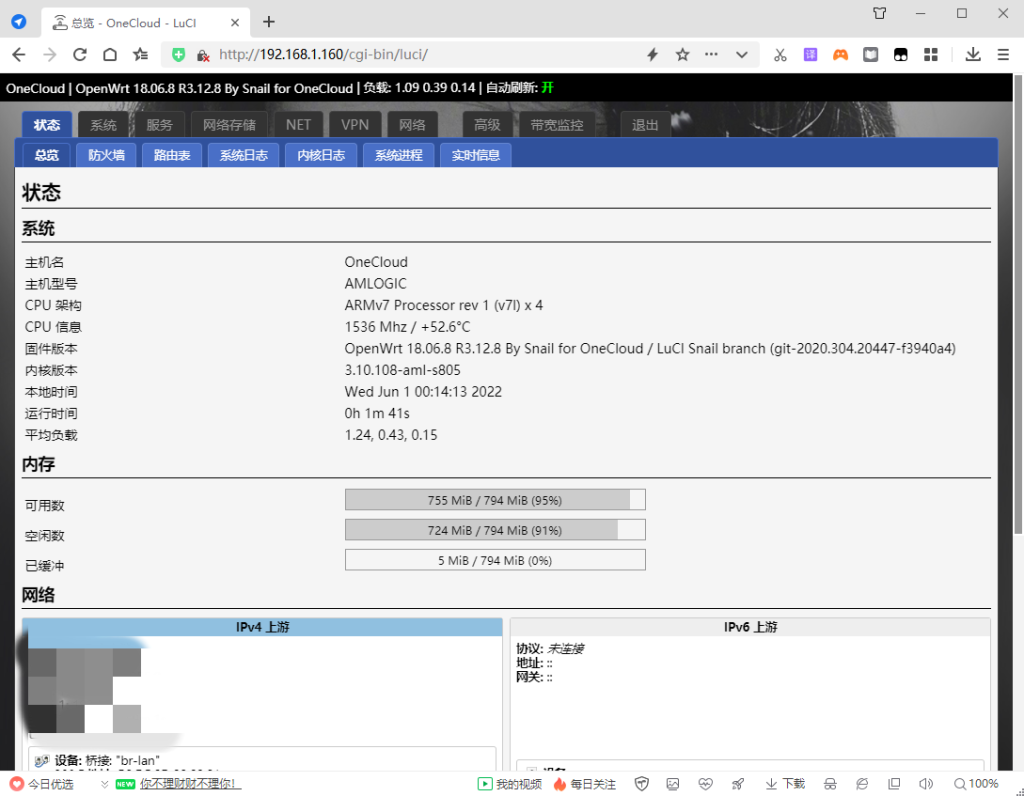This screenshot has height=796, width=1024.
Task: Open the three-dot more options menu
Action: point(711,55)
